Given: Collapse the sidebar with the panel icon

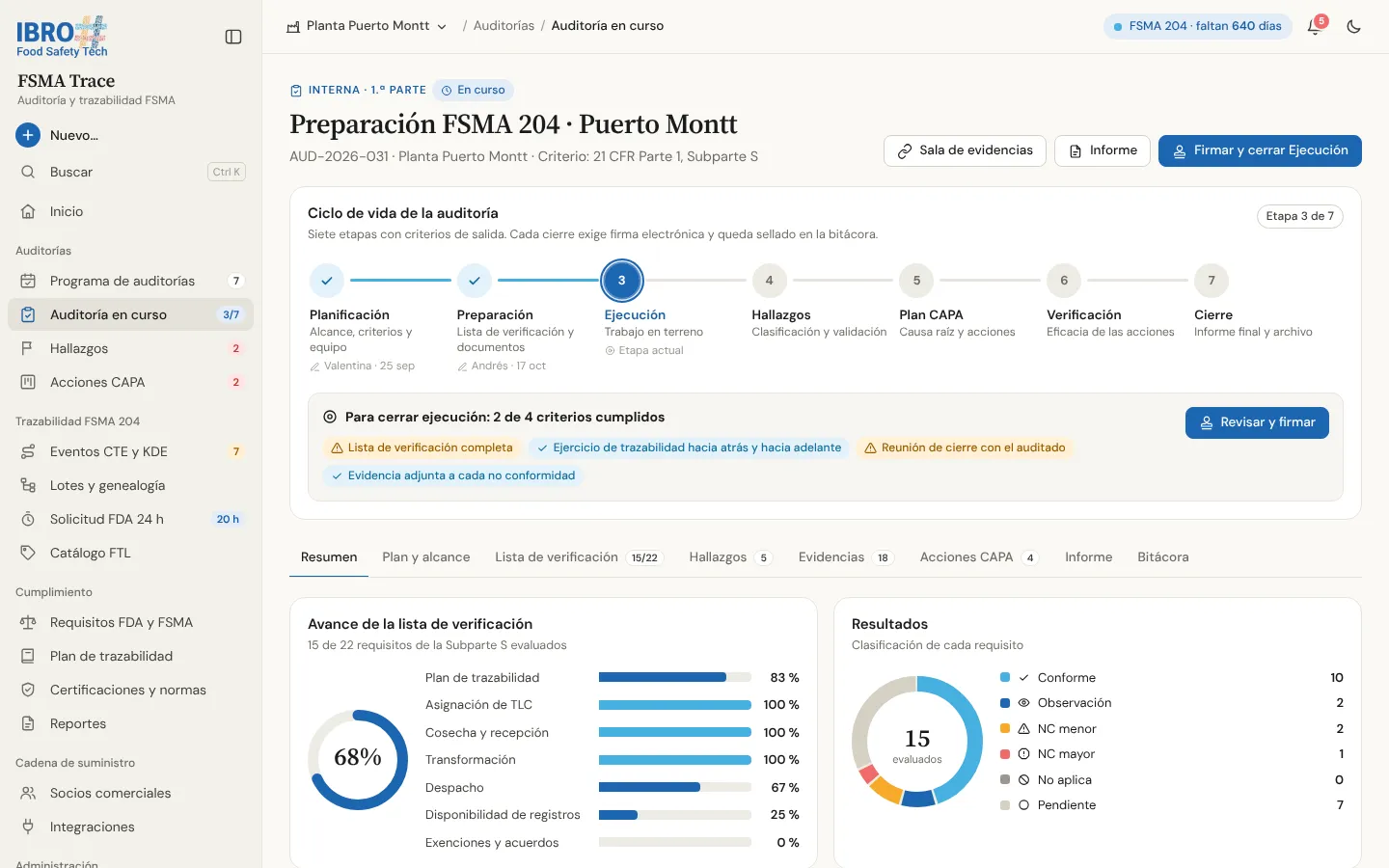Looking at the screenshot, I should point(233,37).
